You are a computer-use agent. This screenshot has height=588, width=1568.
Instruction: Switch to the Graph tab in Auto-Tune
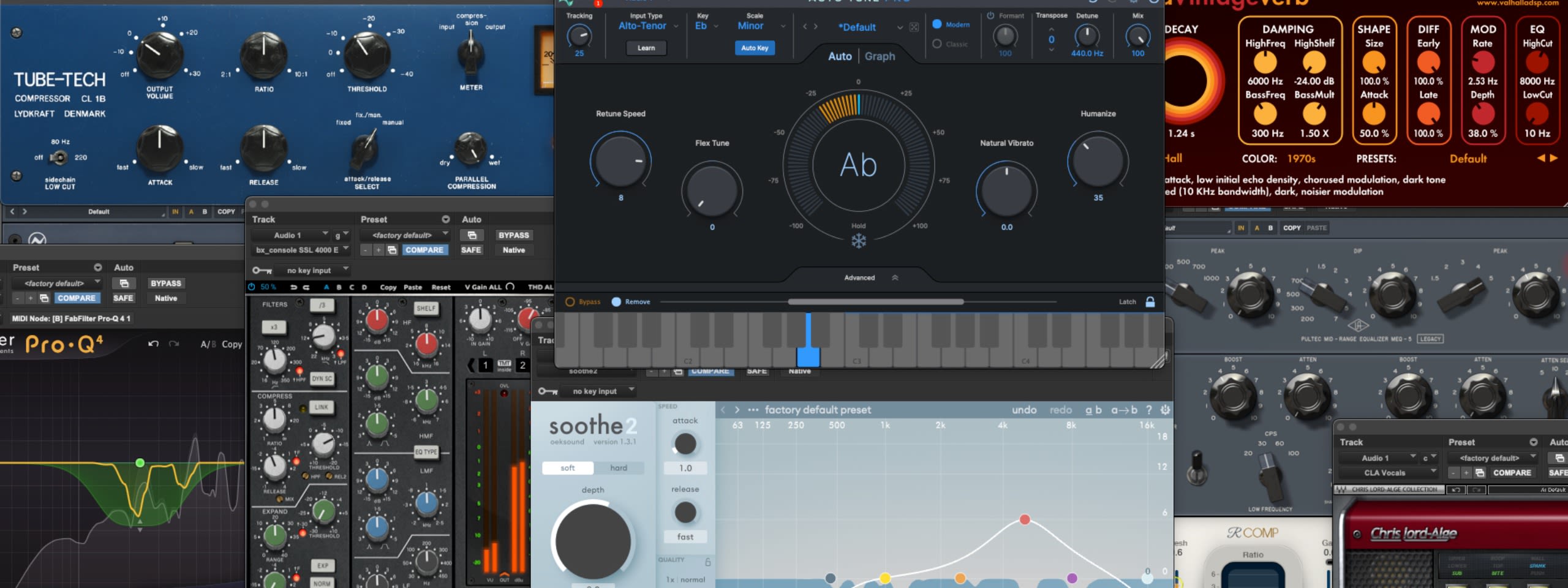click(x=880, y=56)
